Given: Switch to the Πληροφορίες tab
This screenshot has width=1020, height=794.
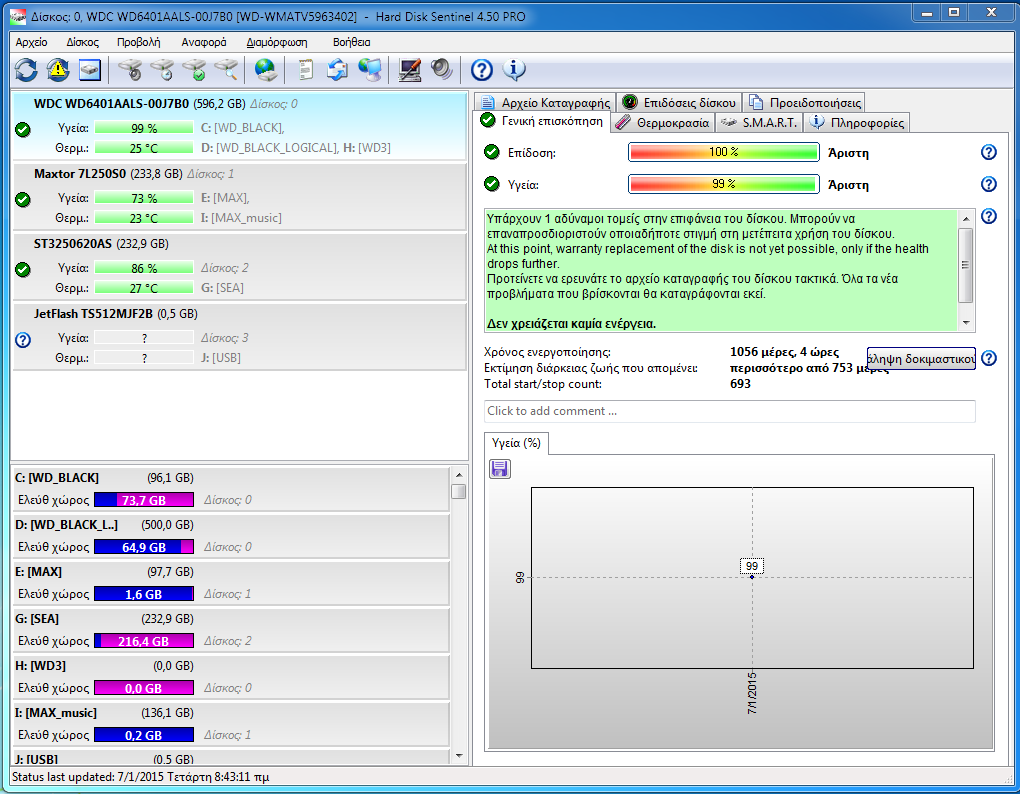Looking at the screenshot, I should point(857,123).
